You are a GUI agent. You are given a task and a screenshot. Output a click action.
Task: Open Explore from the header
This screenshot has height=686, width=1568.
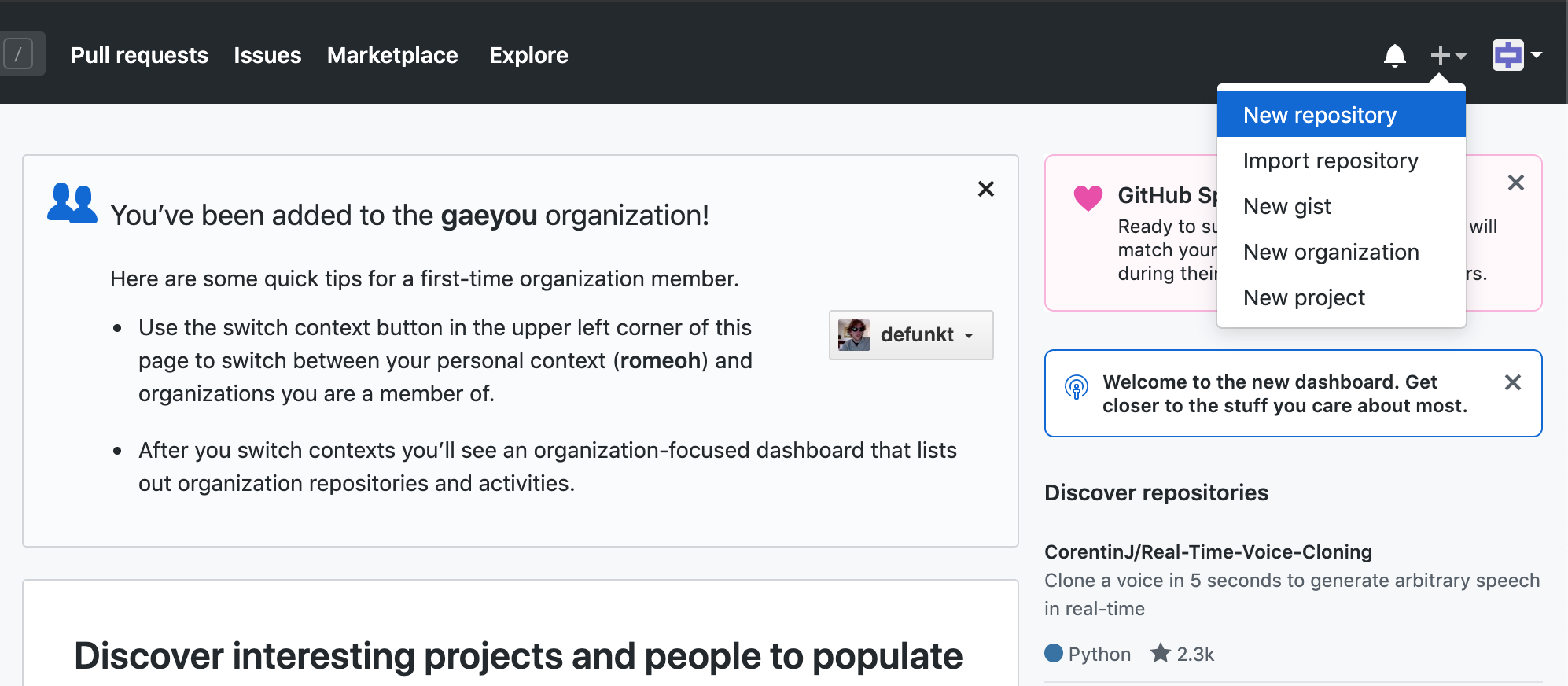pyautogui.click(x=528, y=55)
